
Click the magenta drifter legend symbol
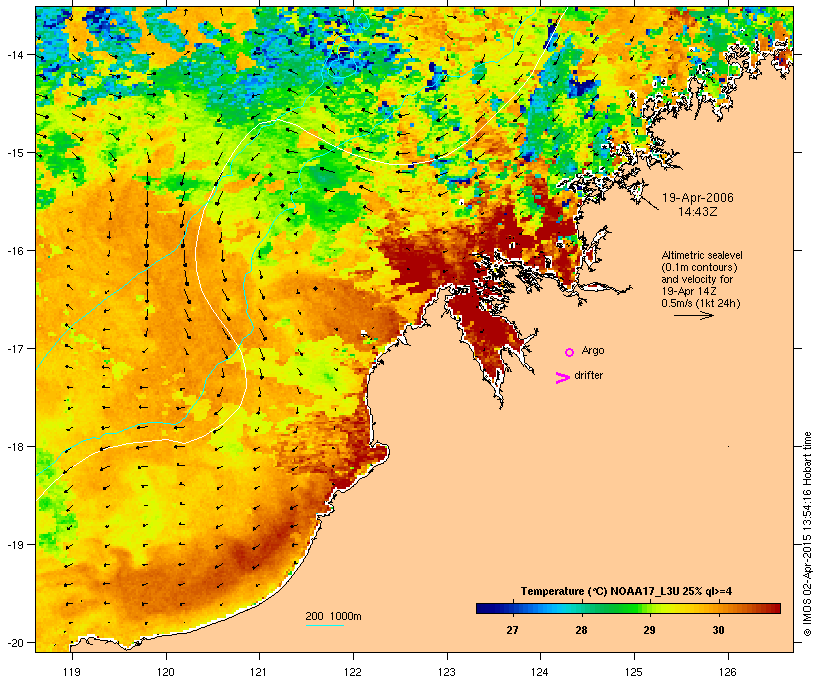coord(563,378)
